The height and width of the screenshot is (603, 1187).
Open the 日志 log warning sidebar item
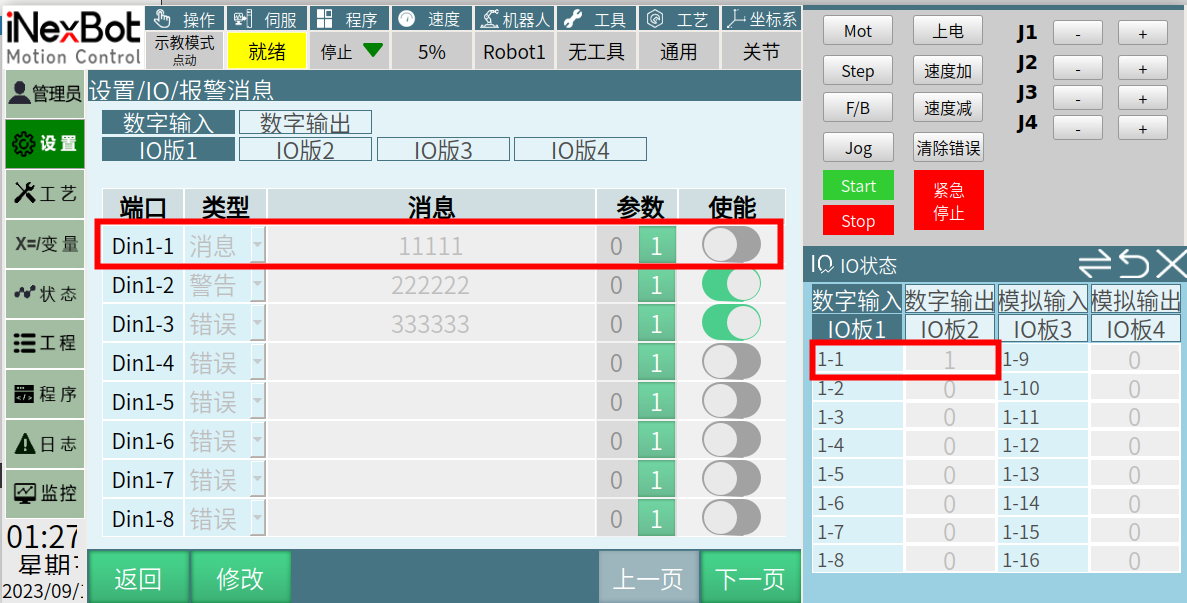pos(45,444)
